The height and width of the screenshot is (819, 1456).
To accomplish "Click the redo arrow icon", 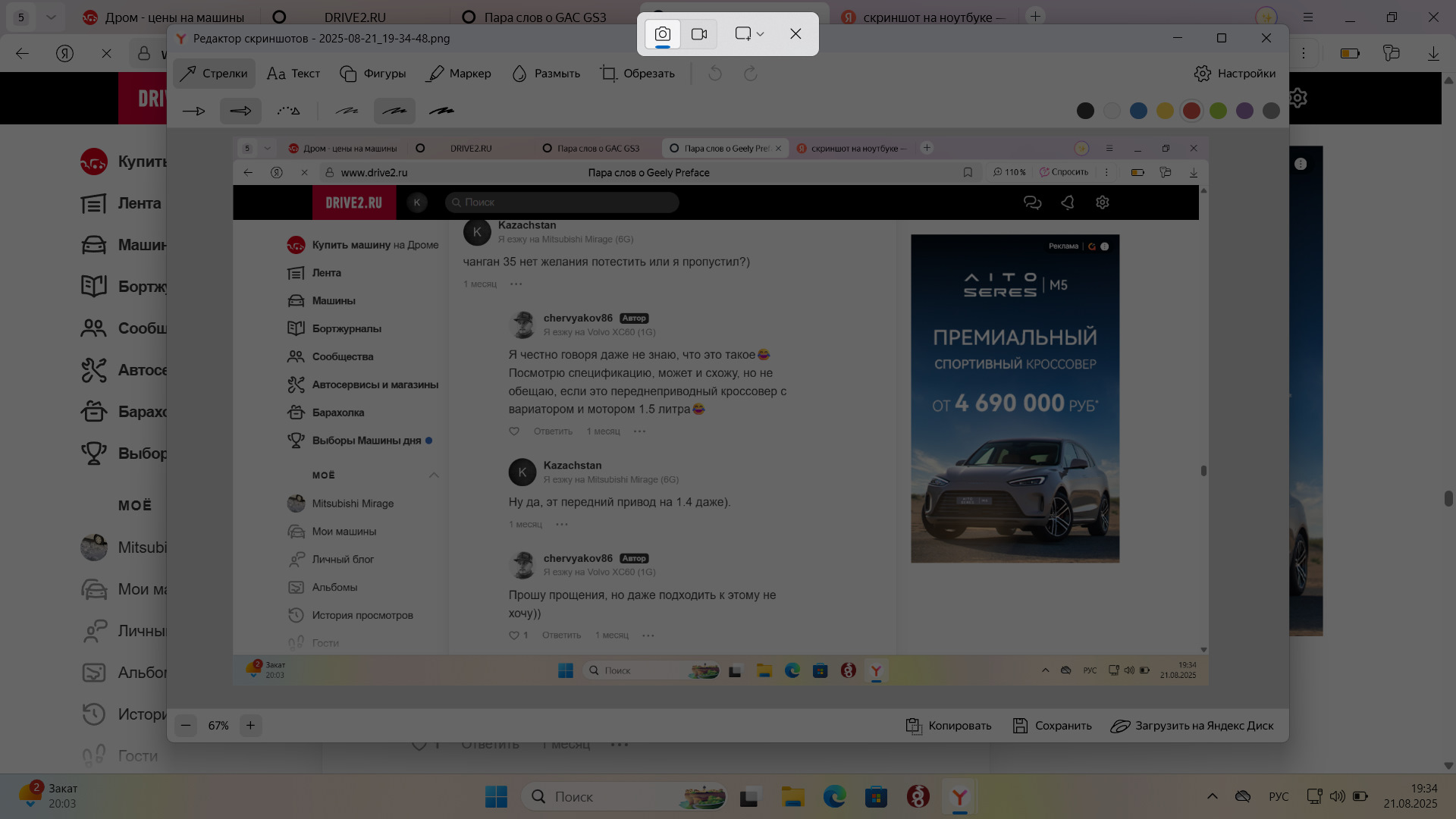I will tap(751, 74).
